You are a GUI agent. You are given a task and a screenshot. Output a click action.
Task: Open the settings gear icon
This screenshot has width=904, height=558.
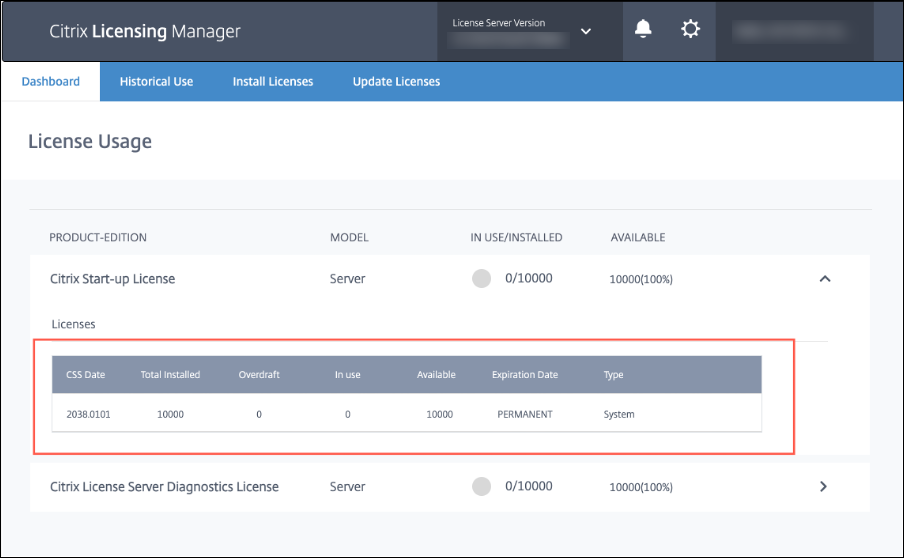(x=690, y=30)
